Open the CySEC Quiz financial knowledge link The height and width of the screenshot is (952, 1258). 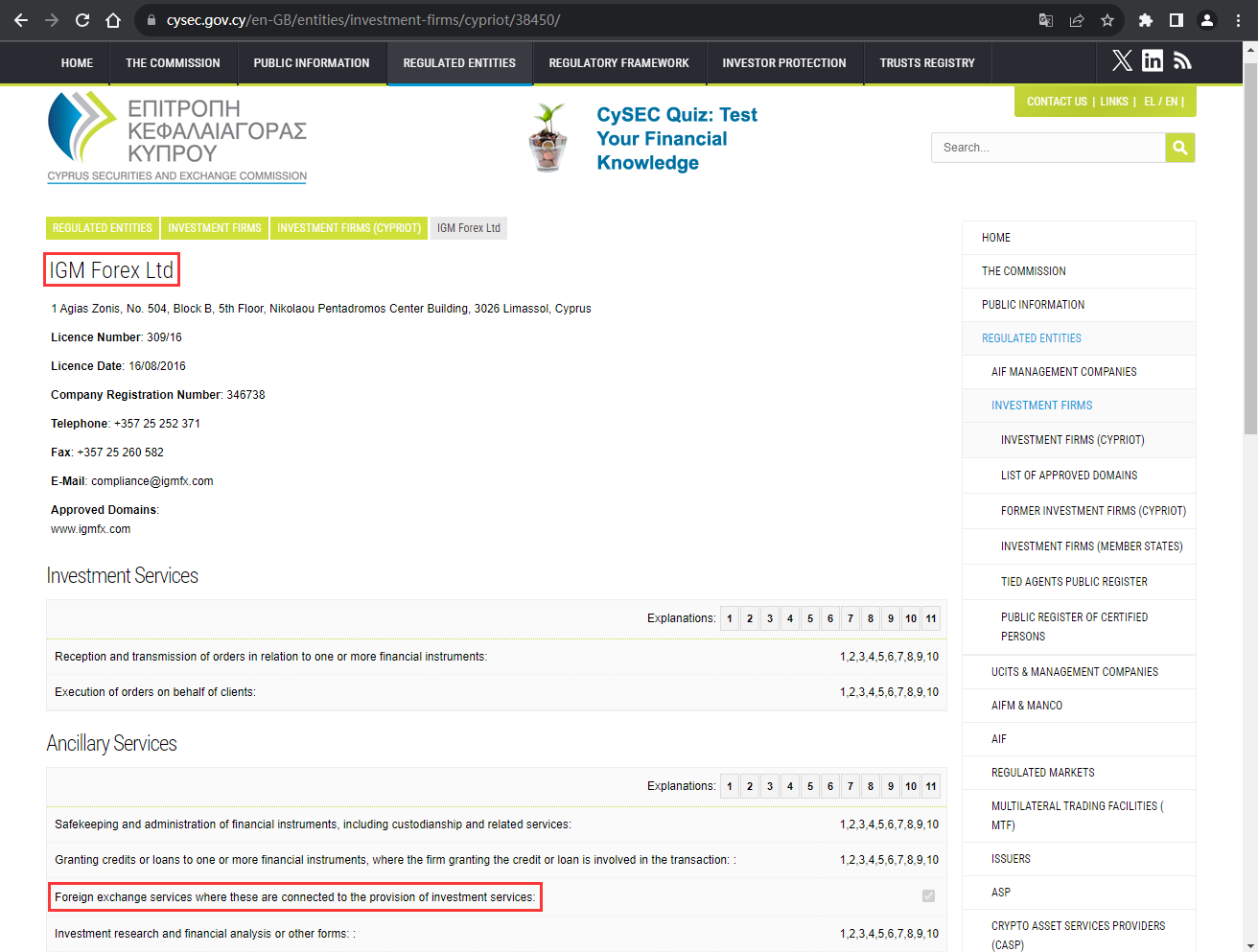(677, 139)
